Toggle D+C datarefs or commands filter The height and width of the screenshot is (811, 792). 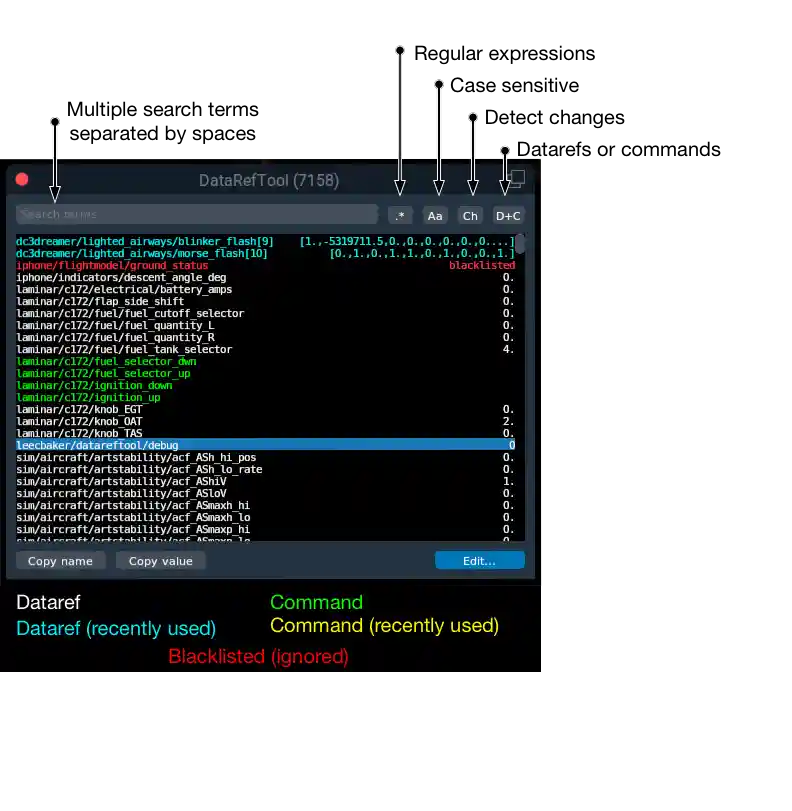(x=508, y=216)
